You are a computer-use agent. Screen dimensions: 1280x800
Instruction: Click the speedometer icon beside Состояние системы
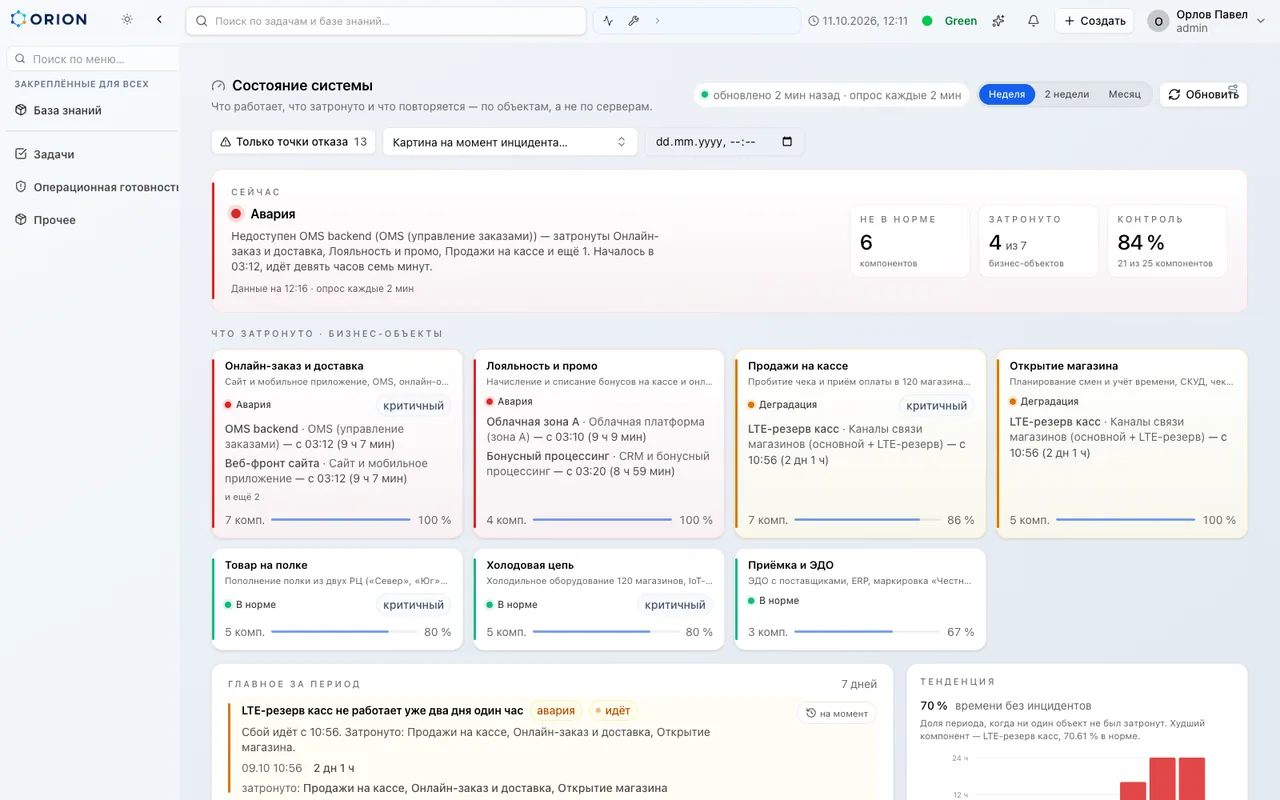[x=219, y=86]
